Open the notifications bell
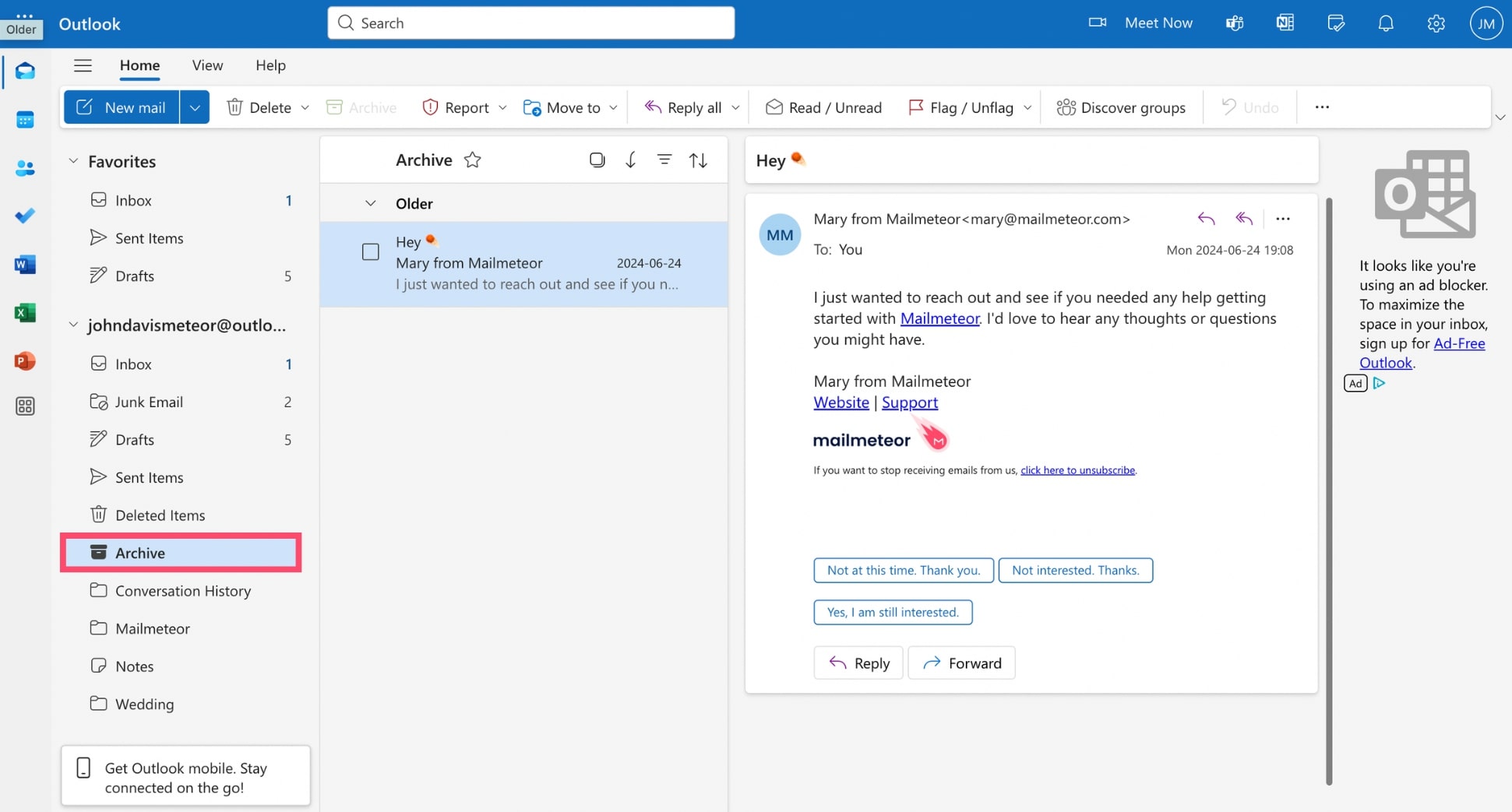The height and width of the screenshot is (812, 1512). 1385,23
